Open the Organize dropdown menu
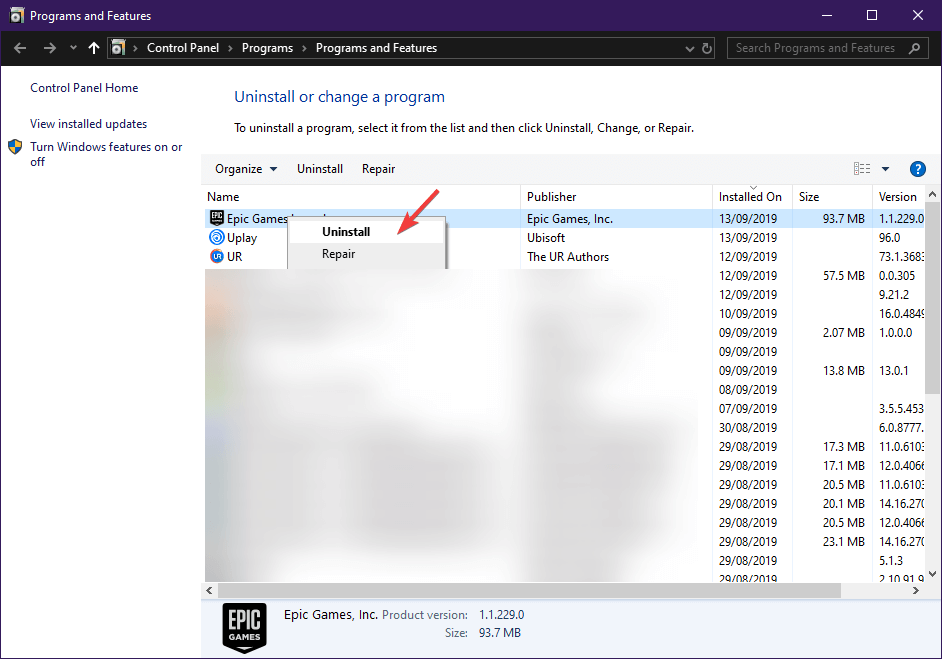The image size is (942, 659). (x=246, y=169)
